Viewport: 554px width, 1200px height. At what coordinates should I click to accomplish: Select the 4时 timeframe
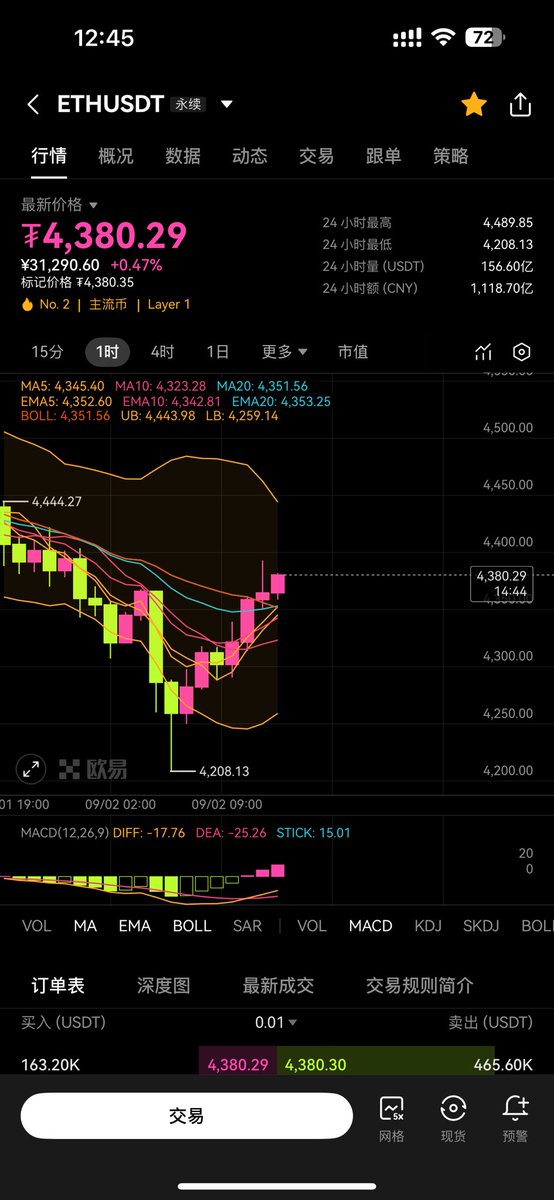pyautogui.click(x=162, y=352)
